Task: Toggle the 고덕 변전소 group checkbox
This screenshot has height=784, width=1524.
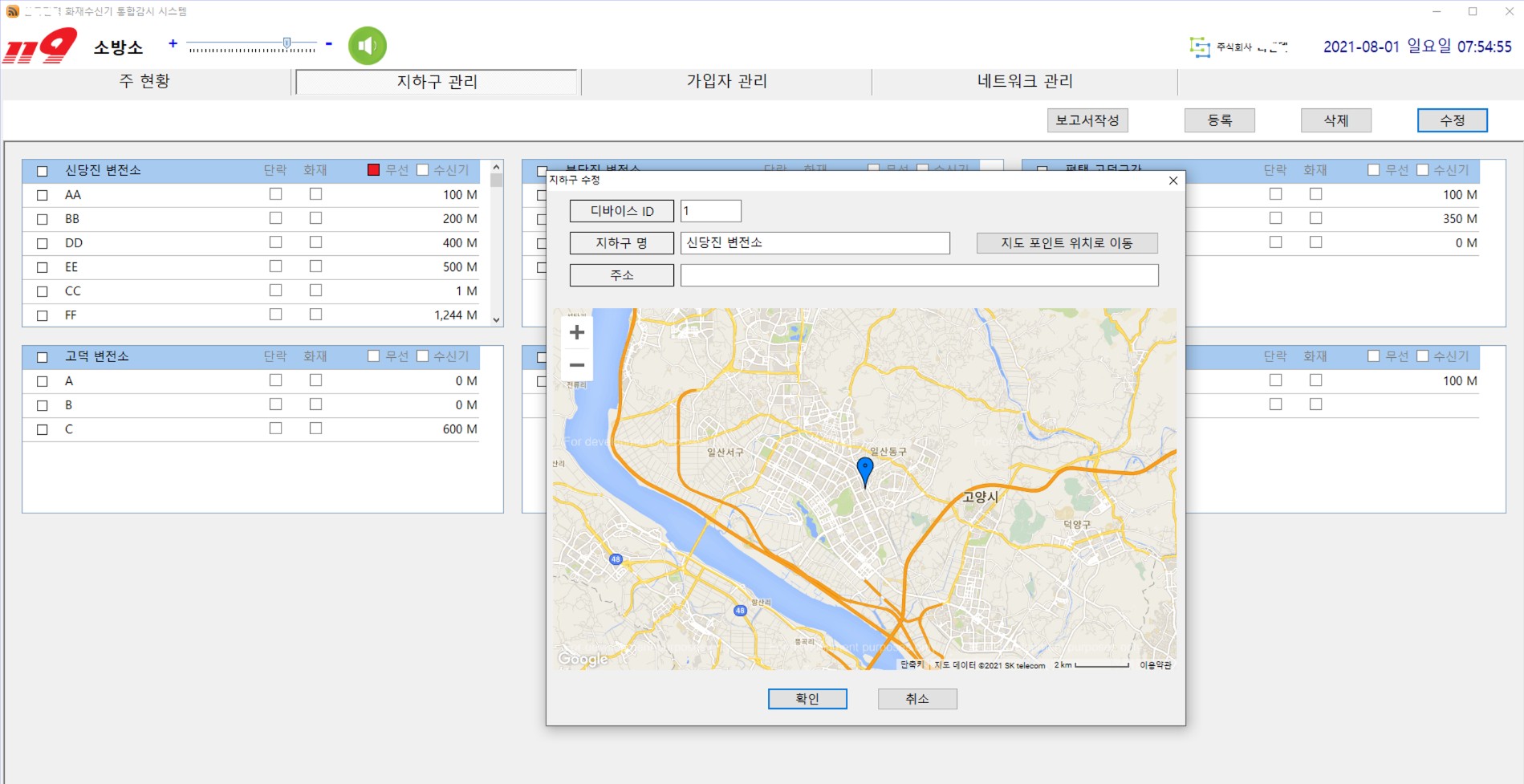Action: point(43,356)
